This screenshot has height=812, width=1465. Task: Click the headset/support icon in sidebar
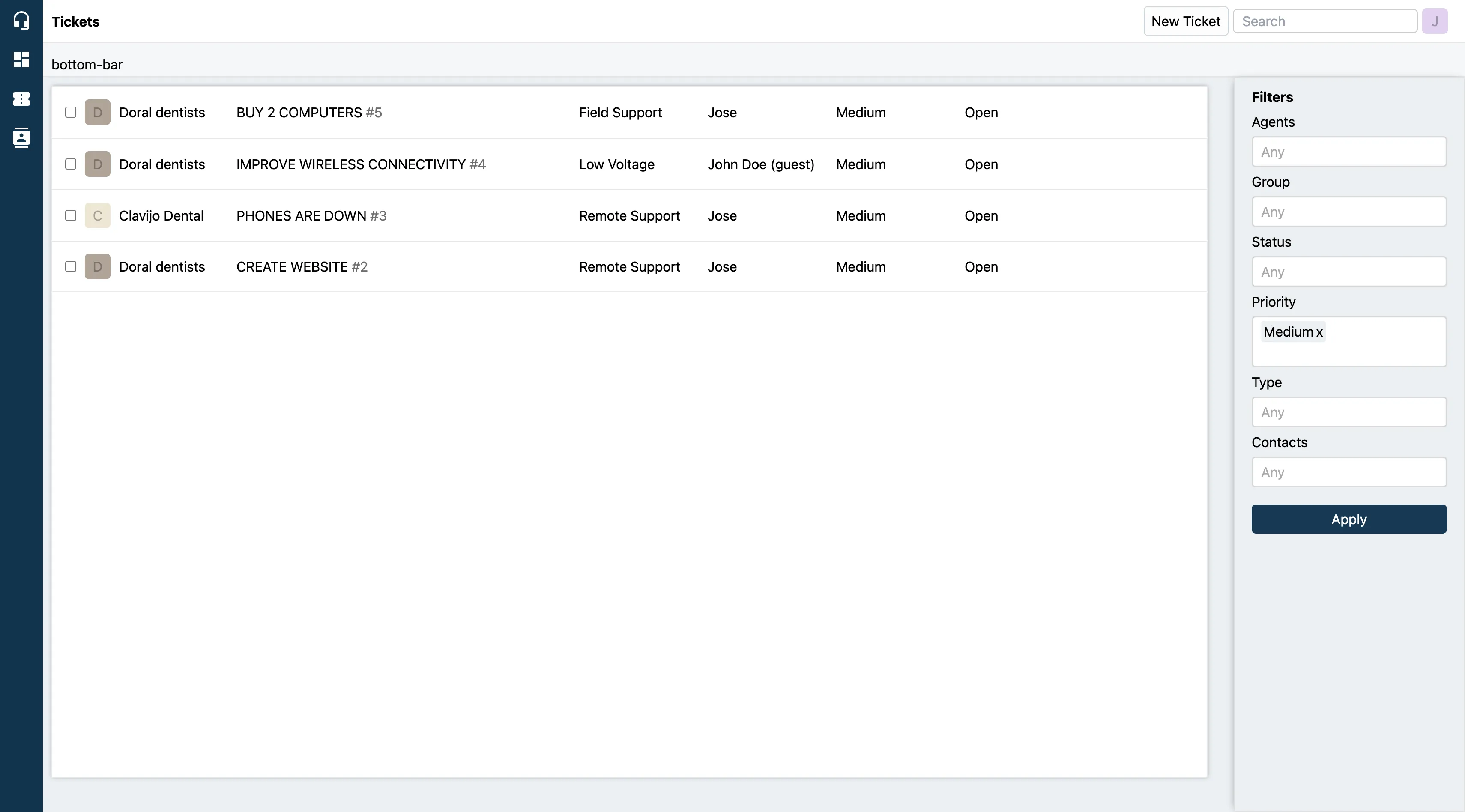[21, 20]
